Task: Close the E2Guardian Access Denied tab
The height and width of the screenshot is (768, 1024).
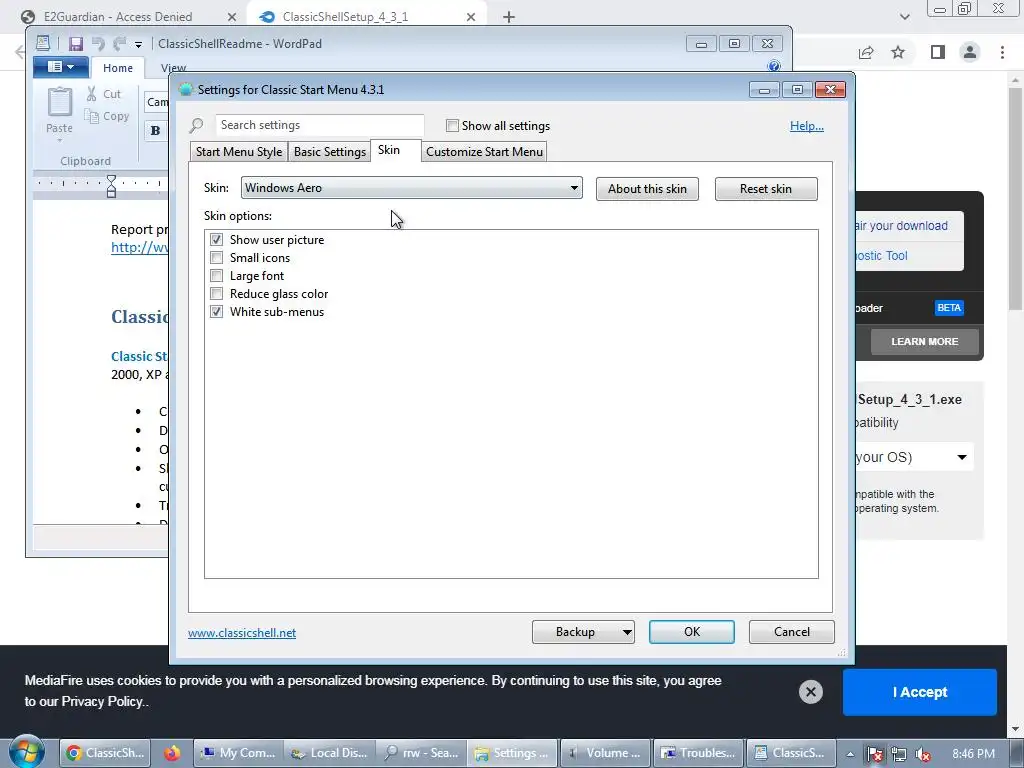Action: [x=232, y=17]
